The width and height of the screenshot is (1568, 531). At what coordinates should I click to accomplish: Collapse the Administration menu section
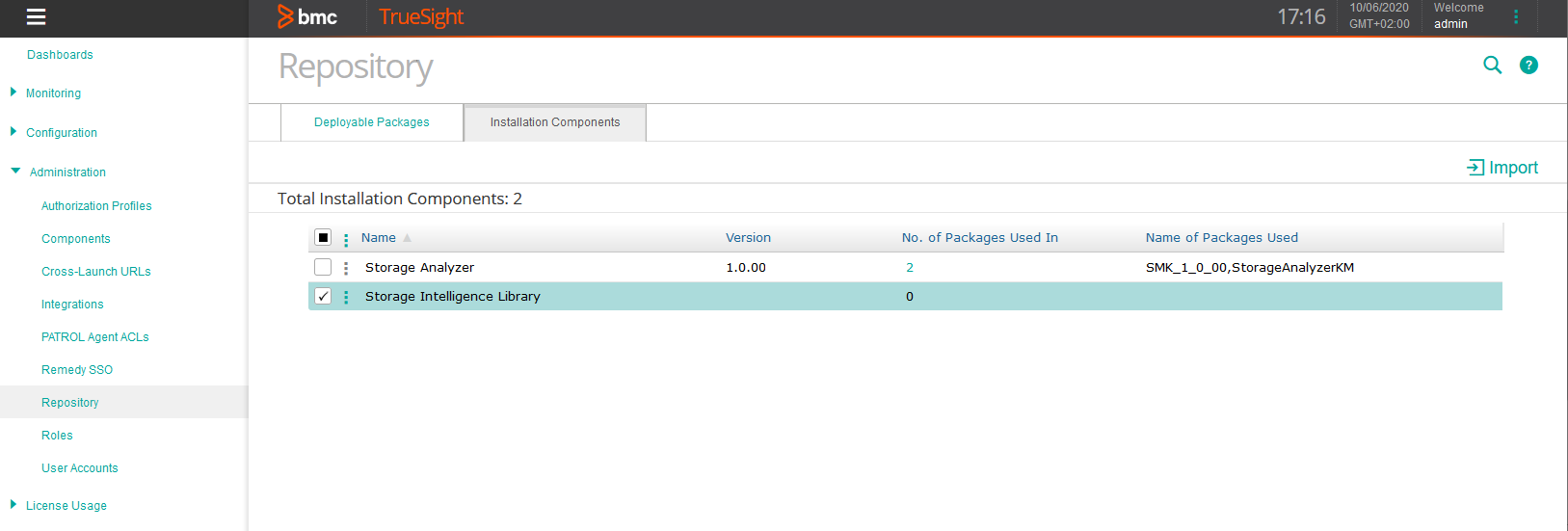tap(66, 173)
